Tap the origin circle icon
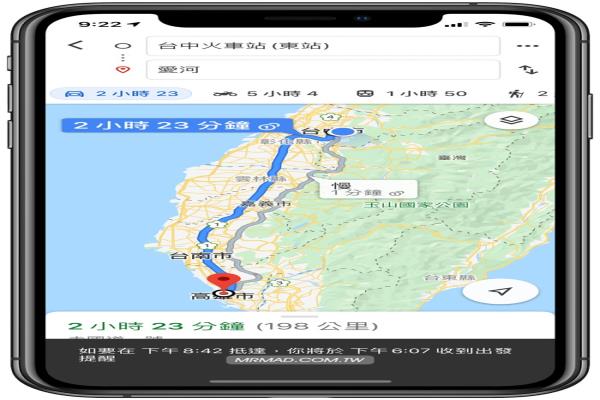 123,46
